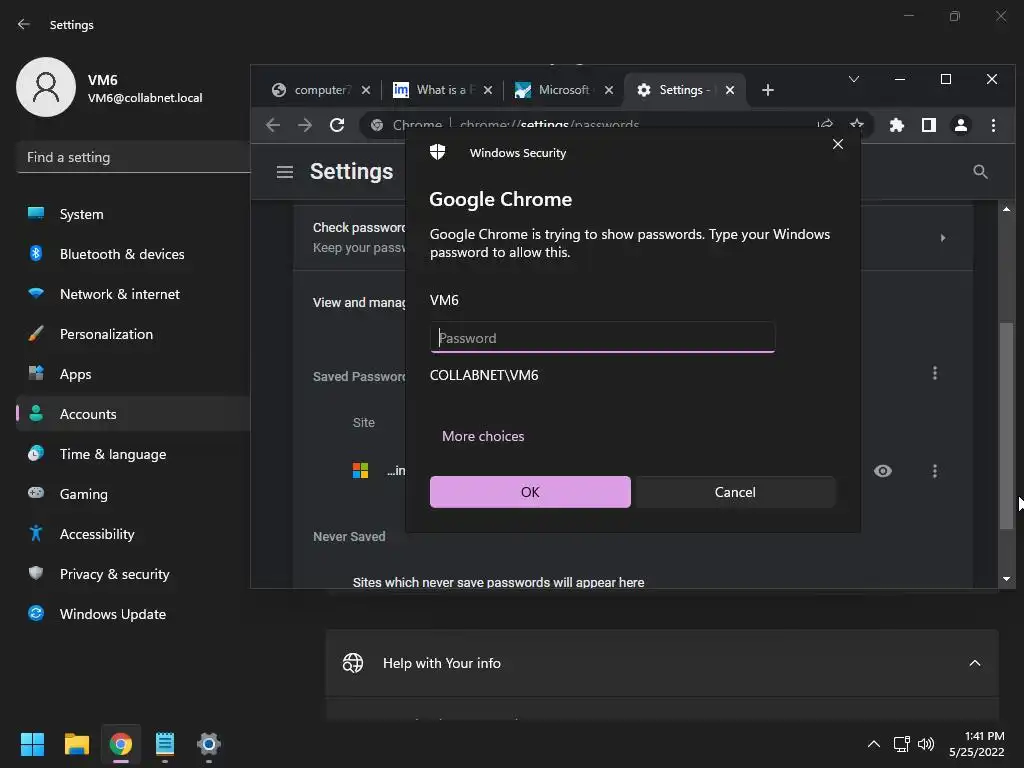Open Notepad from taskbar
The width and height of the screenshot is (1024, 768).
click(165, 744)
